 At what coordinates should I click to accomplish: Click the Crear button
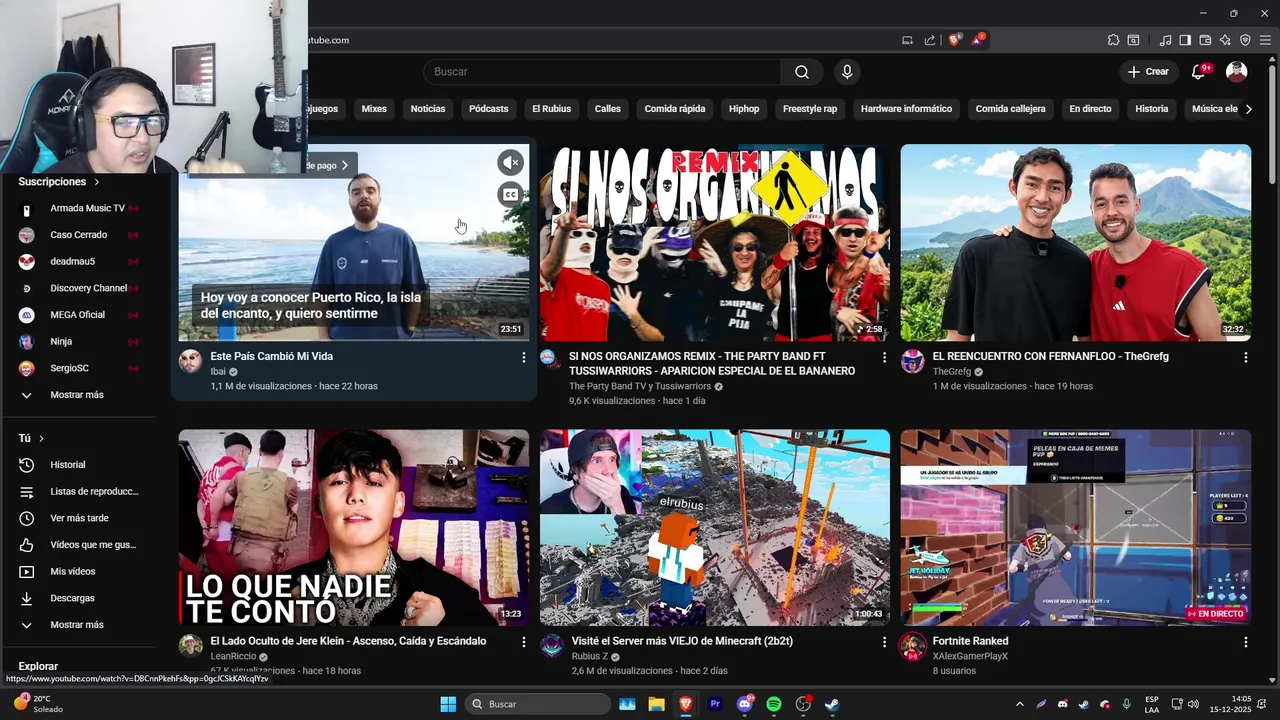pyautogui.click(x=1148, y=72)
